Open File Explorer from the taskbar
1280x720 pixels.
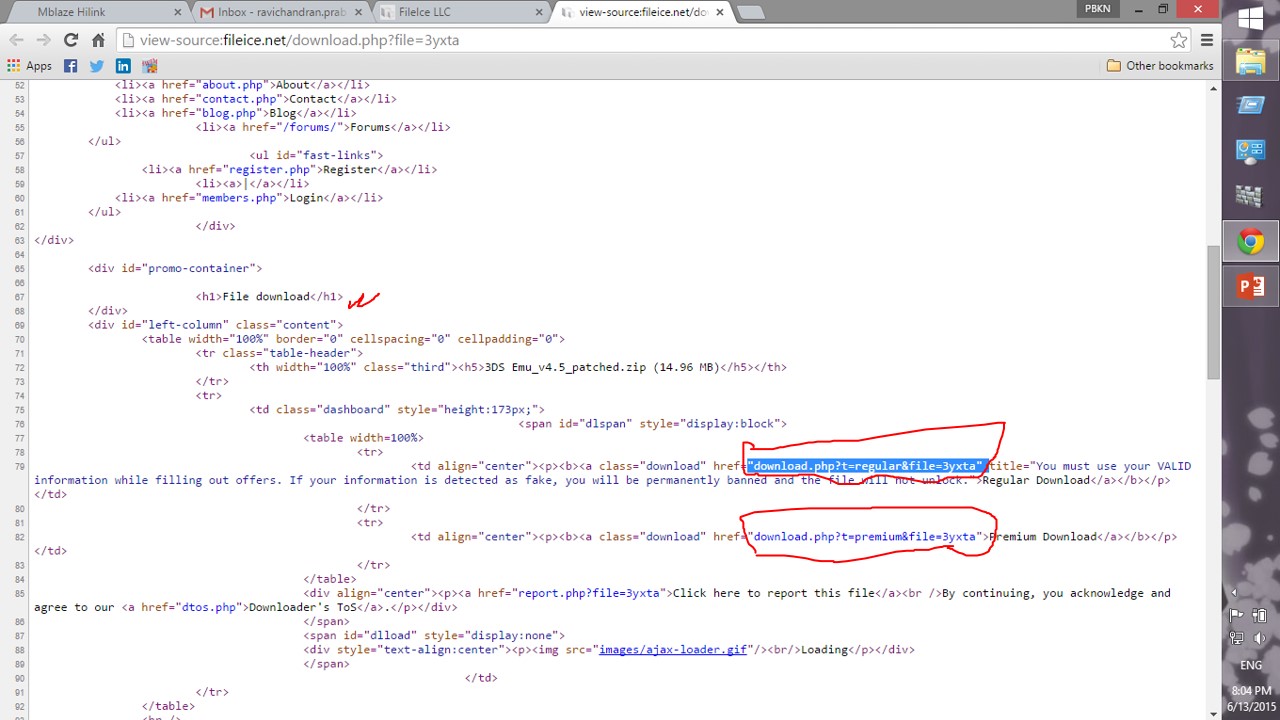1251,62
